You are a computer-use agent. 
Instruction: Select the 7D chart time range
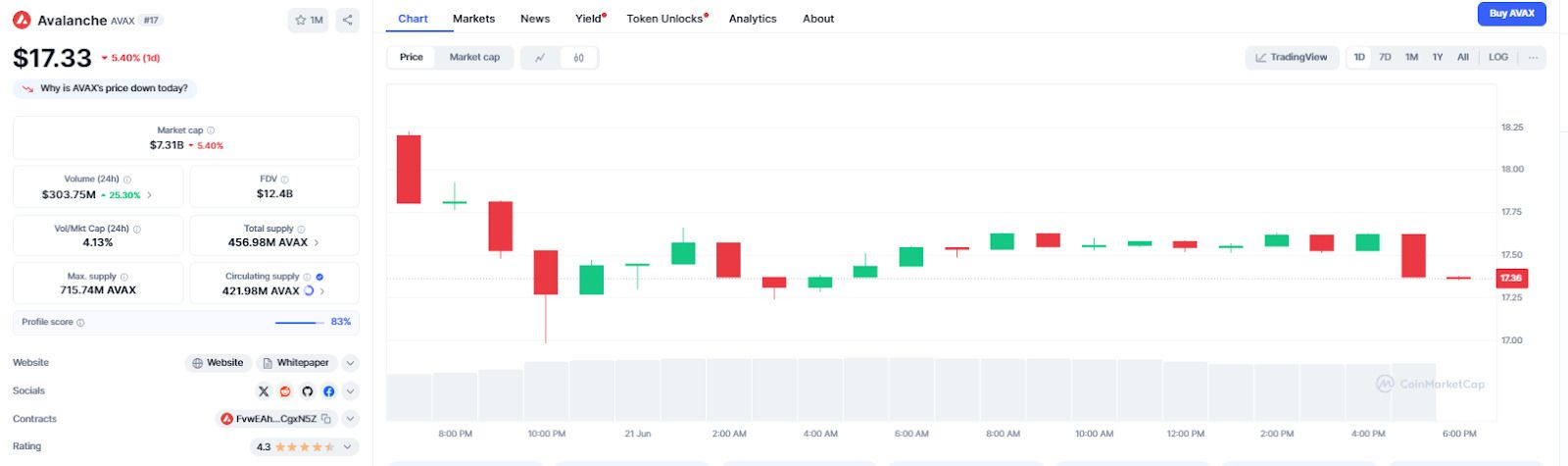(1385, 58)
